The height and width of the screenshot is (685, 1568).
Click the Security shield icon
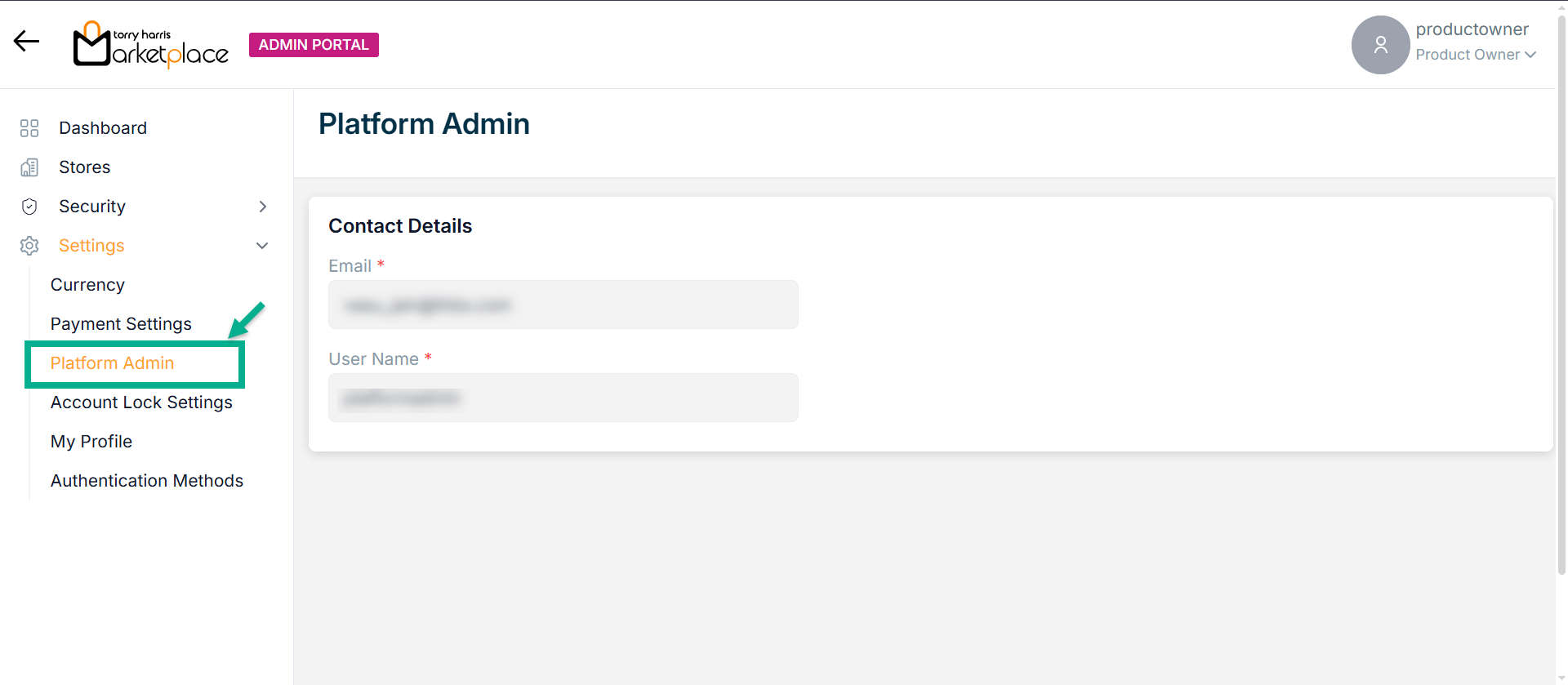tap(29, 207)
